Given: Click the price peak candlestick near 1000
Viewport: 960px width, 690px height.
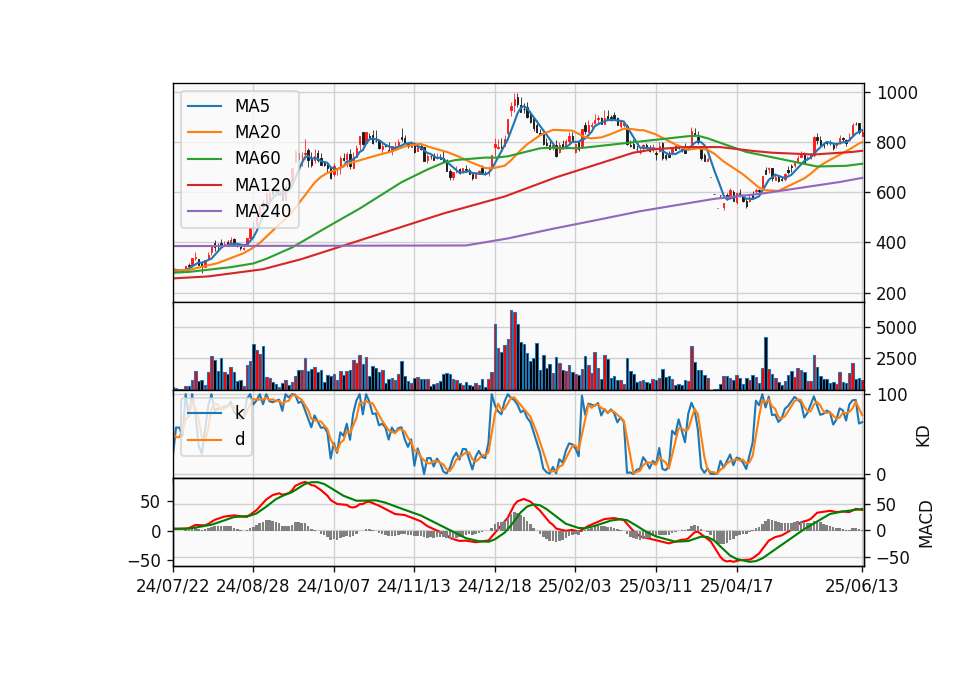Looking at the screenshot, I should [516, 102].
